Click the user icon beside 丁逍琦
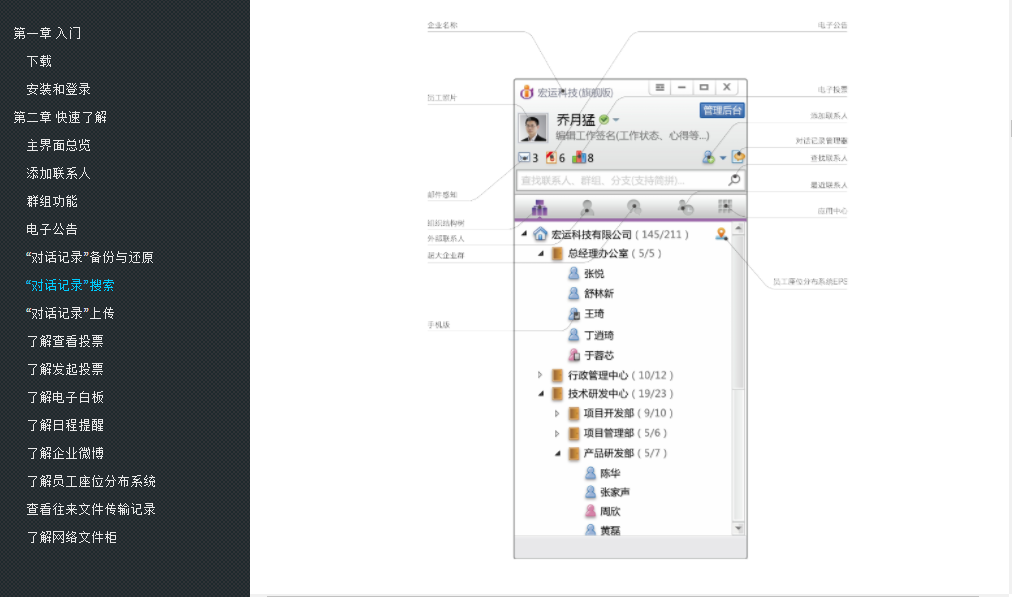 click(x=573, y=335)
